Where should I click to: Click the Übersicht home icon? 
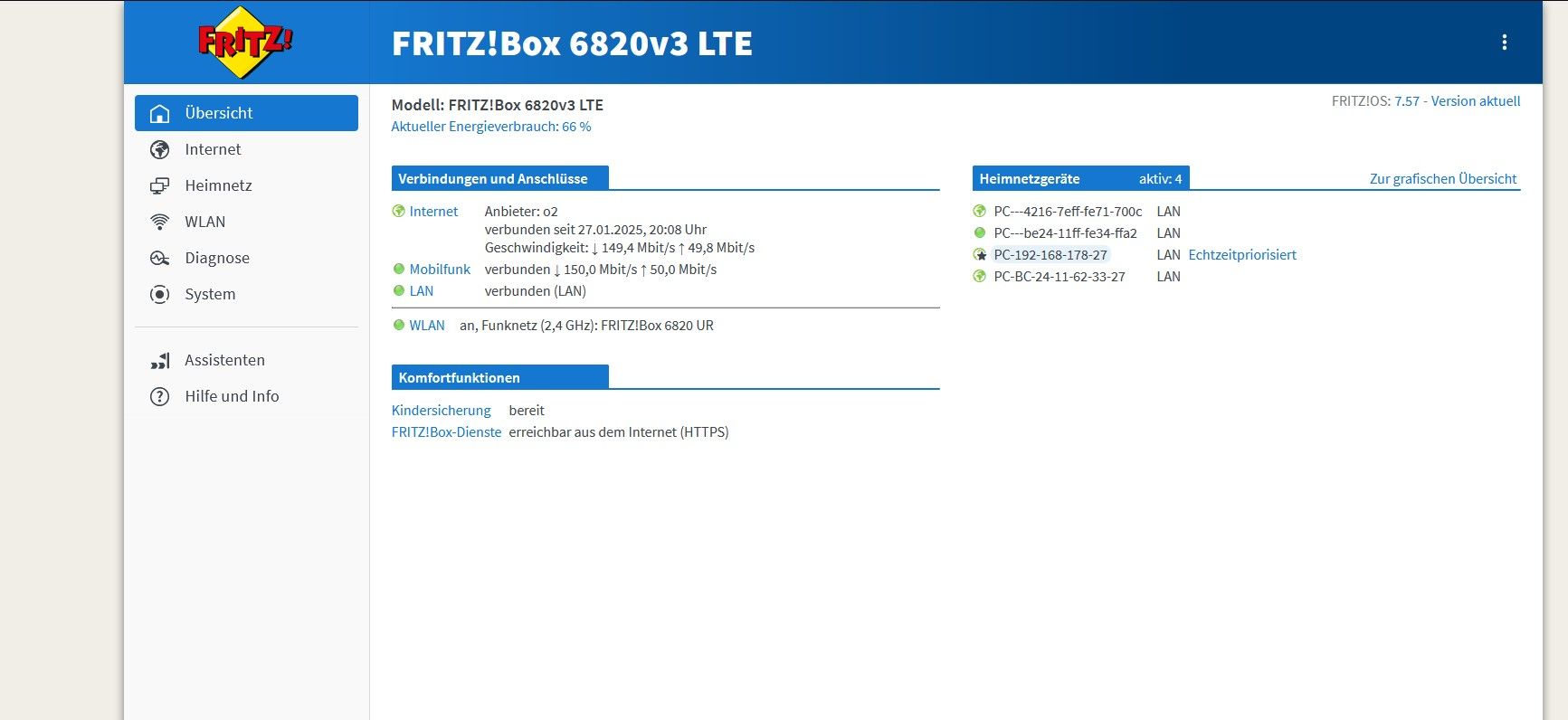(x=160, y=113)
